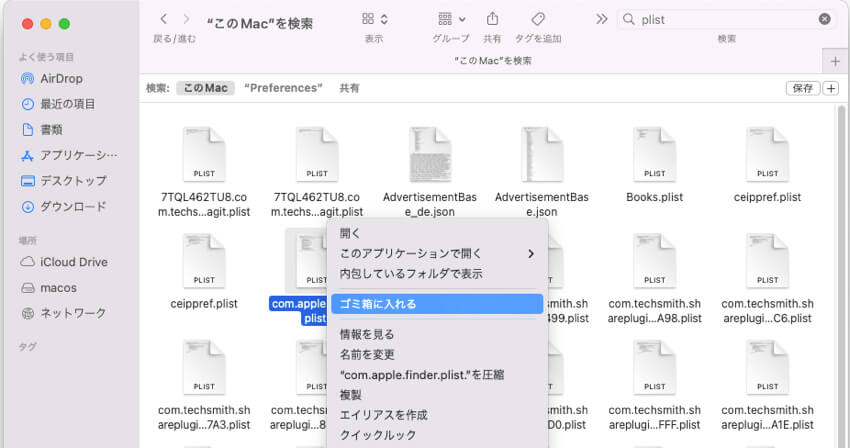Click the "この Mac"を検索 tab title
The height and width of the screenshot is (448, 850).
(493, 61)
